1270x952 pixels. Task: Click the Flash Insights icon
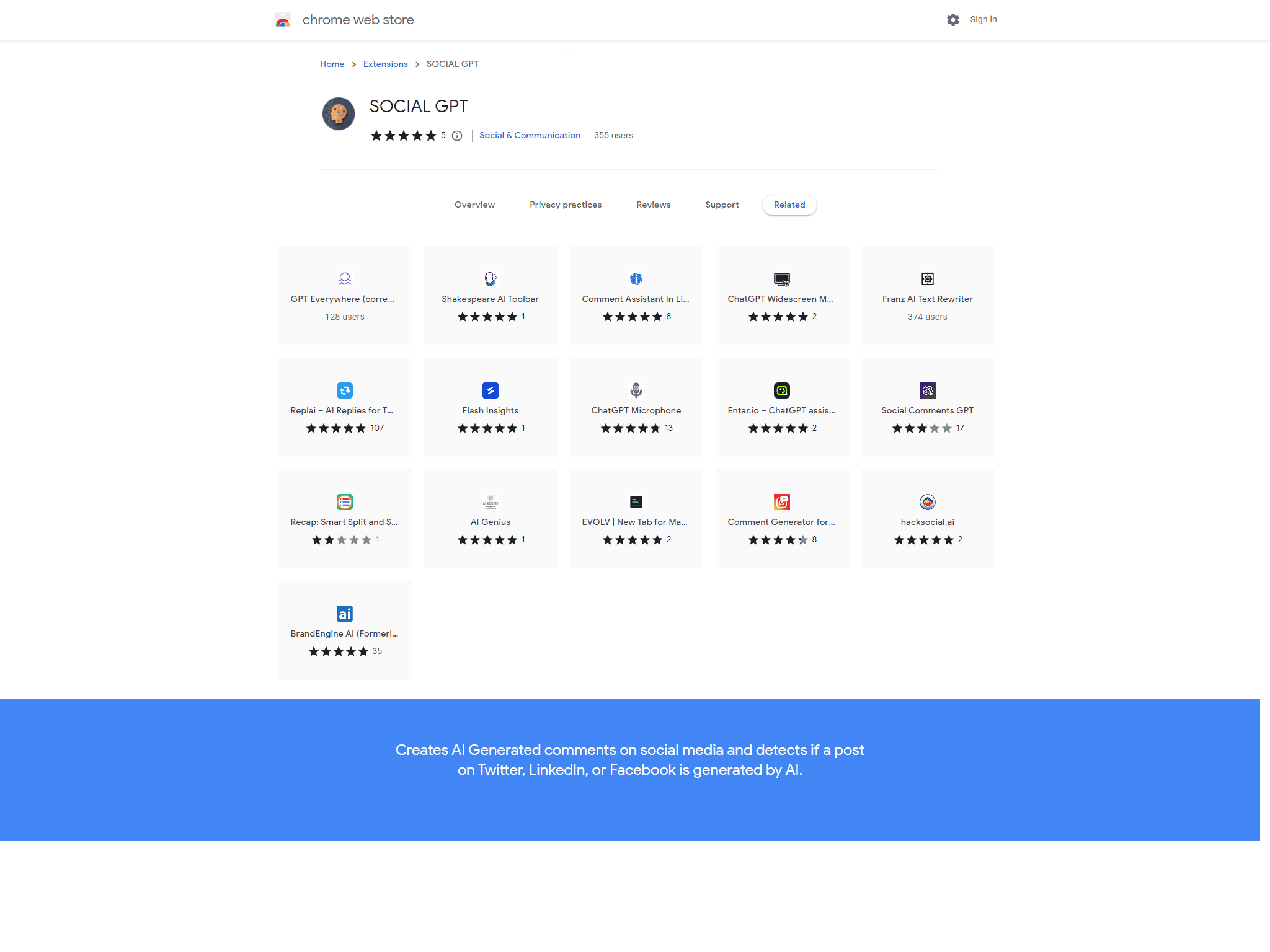tap(491, 390)
